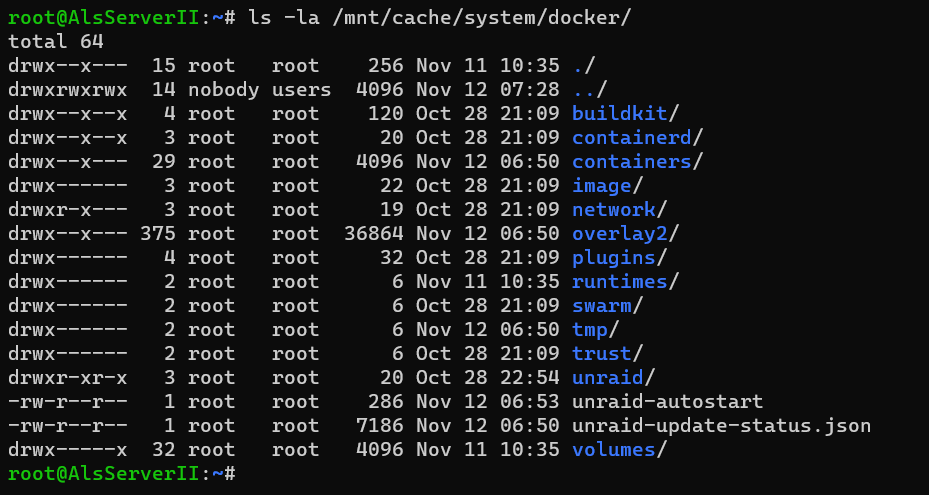Click the runtimes directory name
Viewport: 929px width, 495px height.
pyautogui.click(x=620, y=282)
